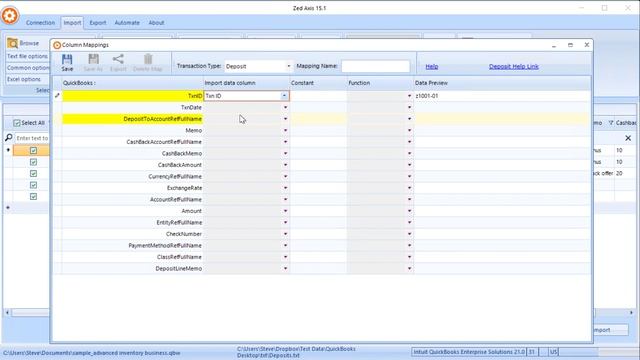Image resolution: width=640 pixels, height=360 pixels.
Task: Open the Amount import data column dropdown
Action: pos(285,211)
